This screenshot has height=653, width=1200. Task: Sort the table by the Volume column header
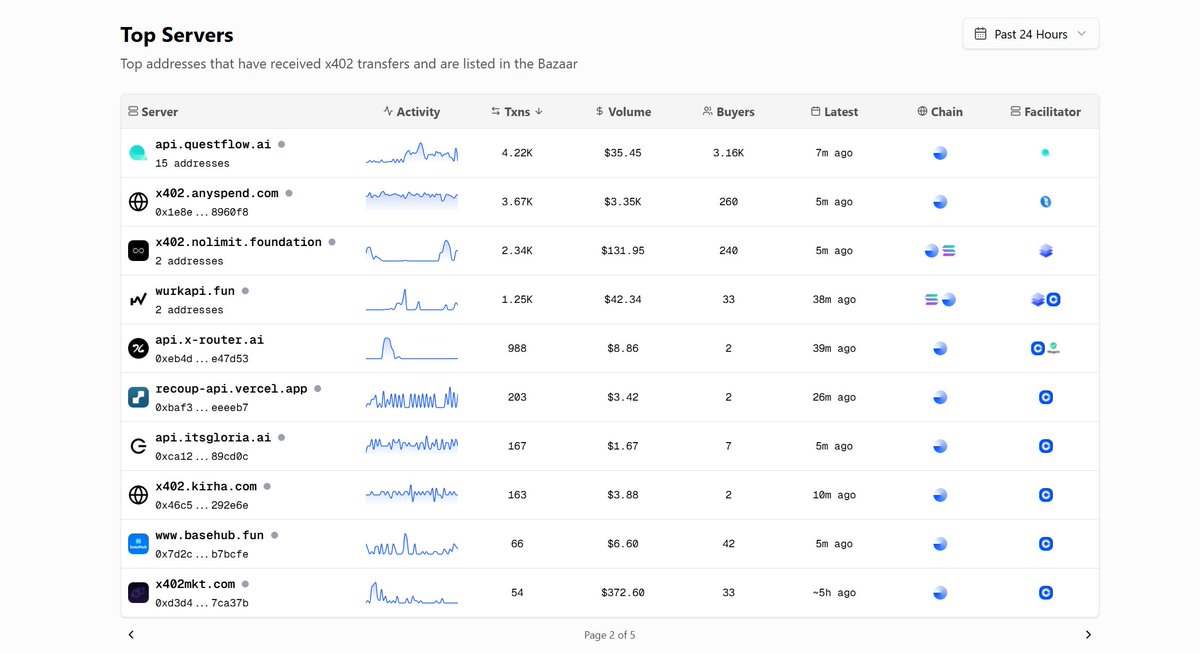point(623,112)
